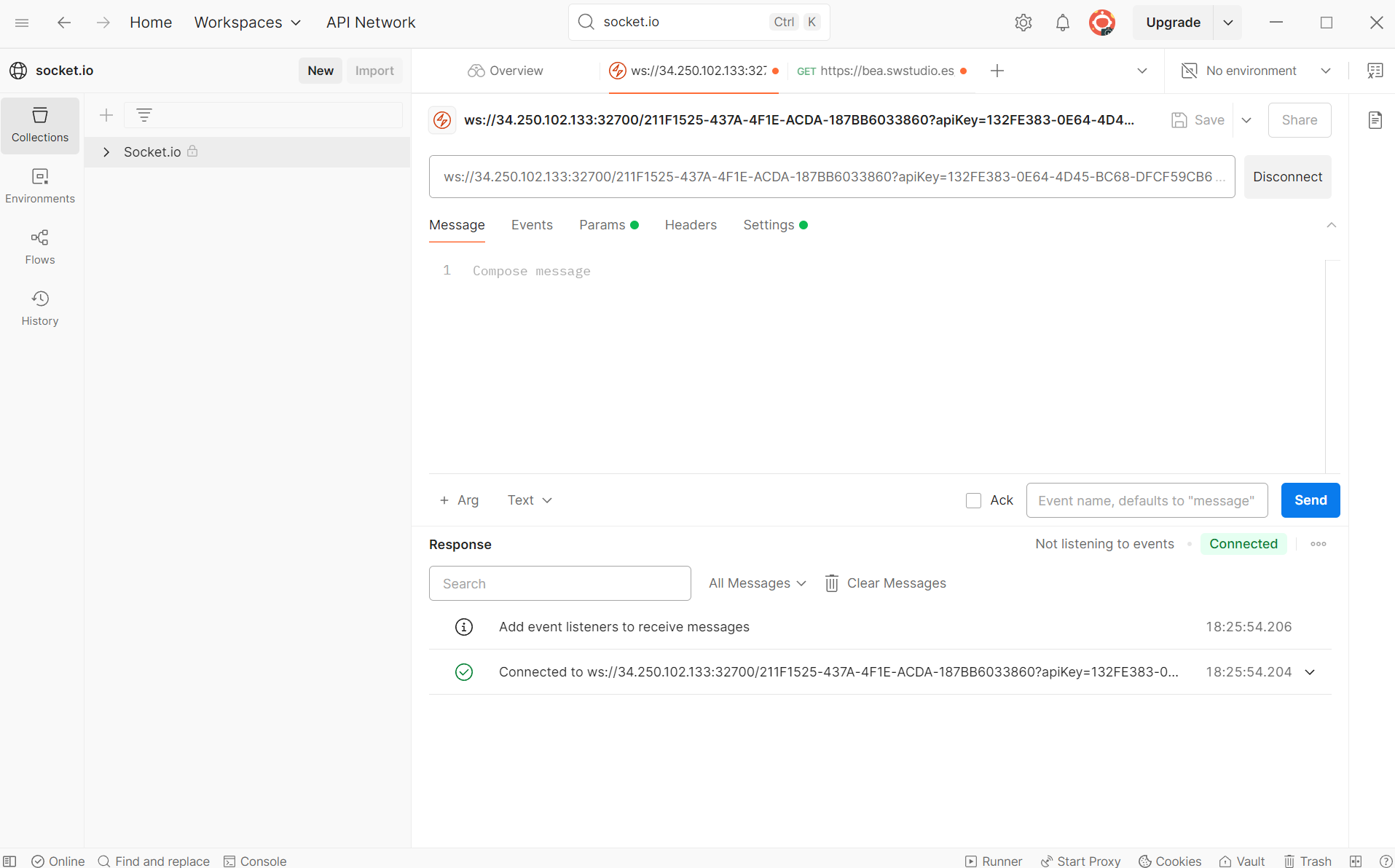The height and width of the screenshot is (868, 1395).
Task: Expand the Socket.io collection
Action: click(106, 151)
